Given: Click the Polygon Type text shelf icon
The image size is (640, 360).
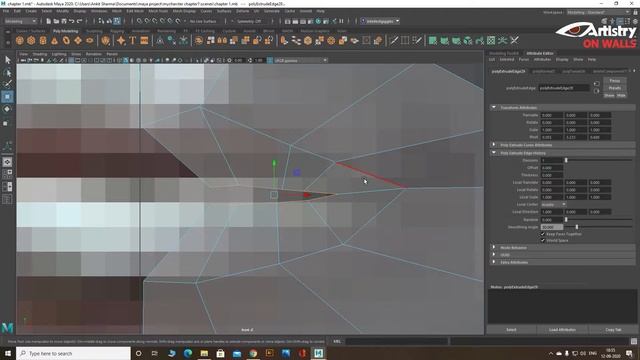Looking at the screenshot, I should pos(133,40).
